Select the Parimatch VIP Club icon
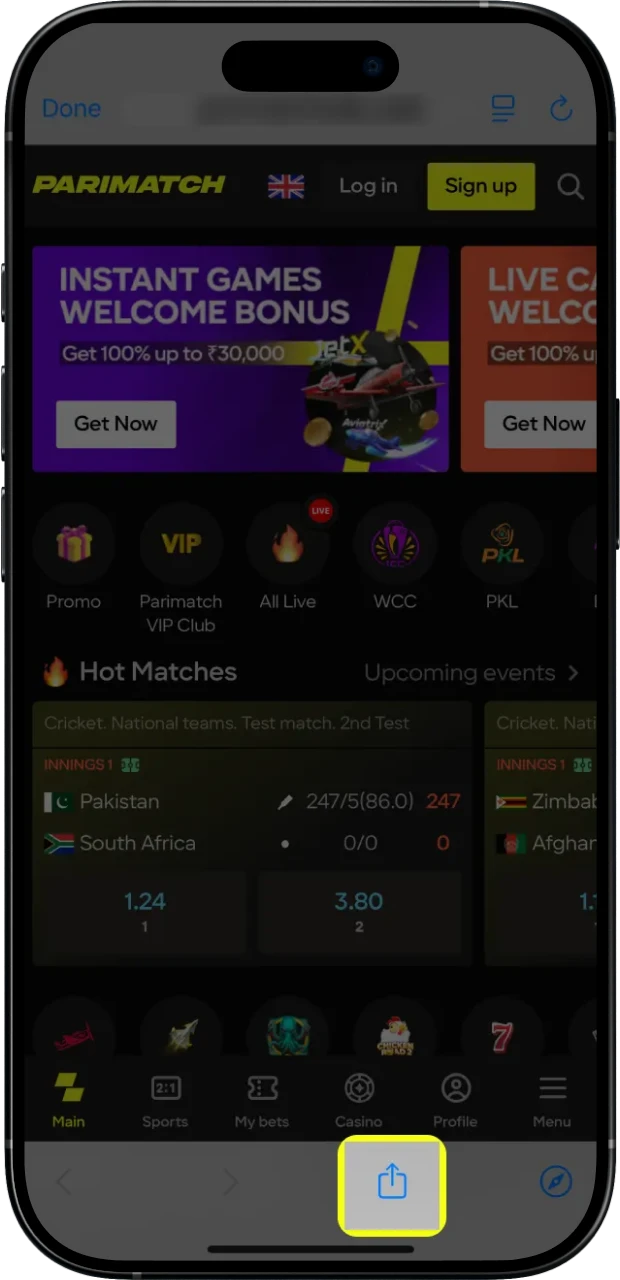Screen dimensions: 620x1280 tap(181, 544)
